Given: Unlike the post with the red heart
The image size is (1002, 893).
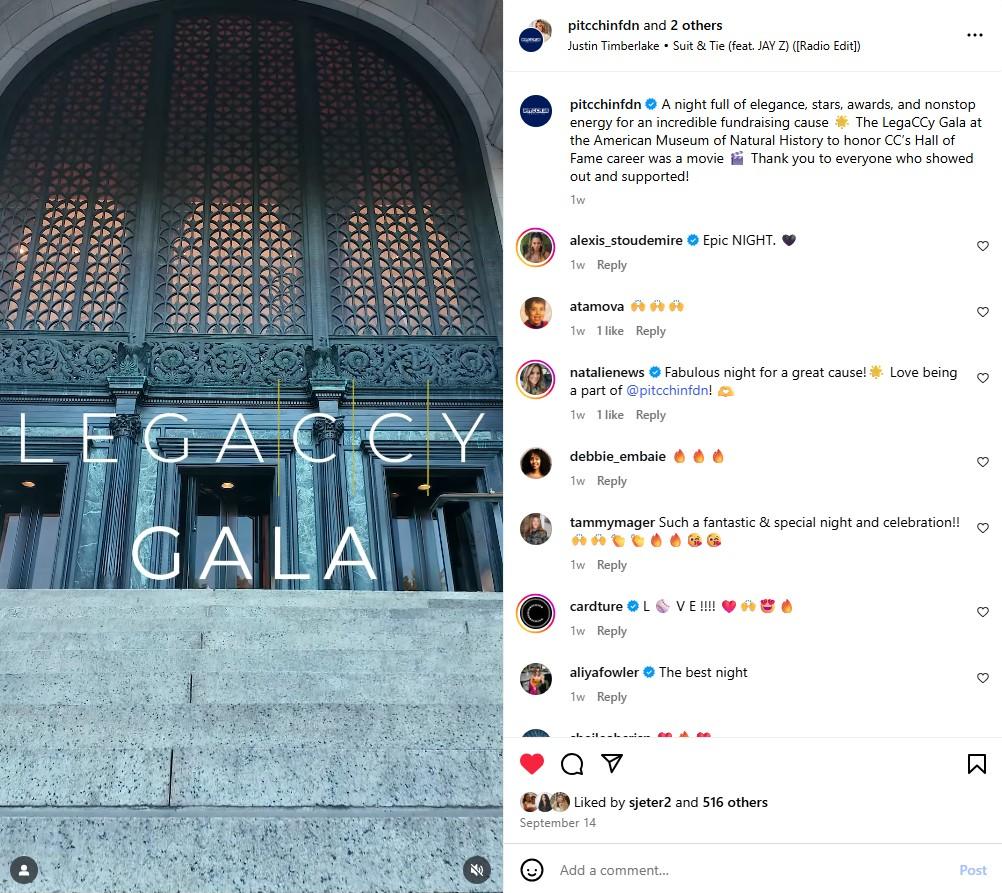Looking at the screenshot, I should [x=531, y=763].
